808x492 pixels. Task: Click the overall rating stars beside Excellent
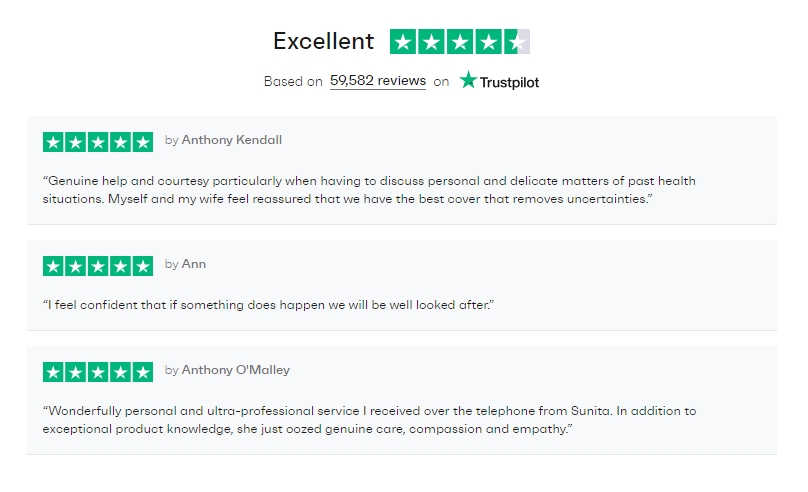click(x=460, y=41)
